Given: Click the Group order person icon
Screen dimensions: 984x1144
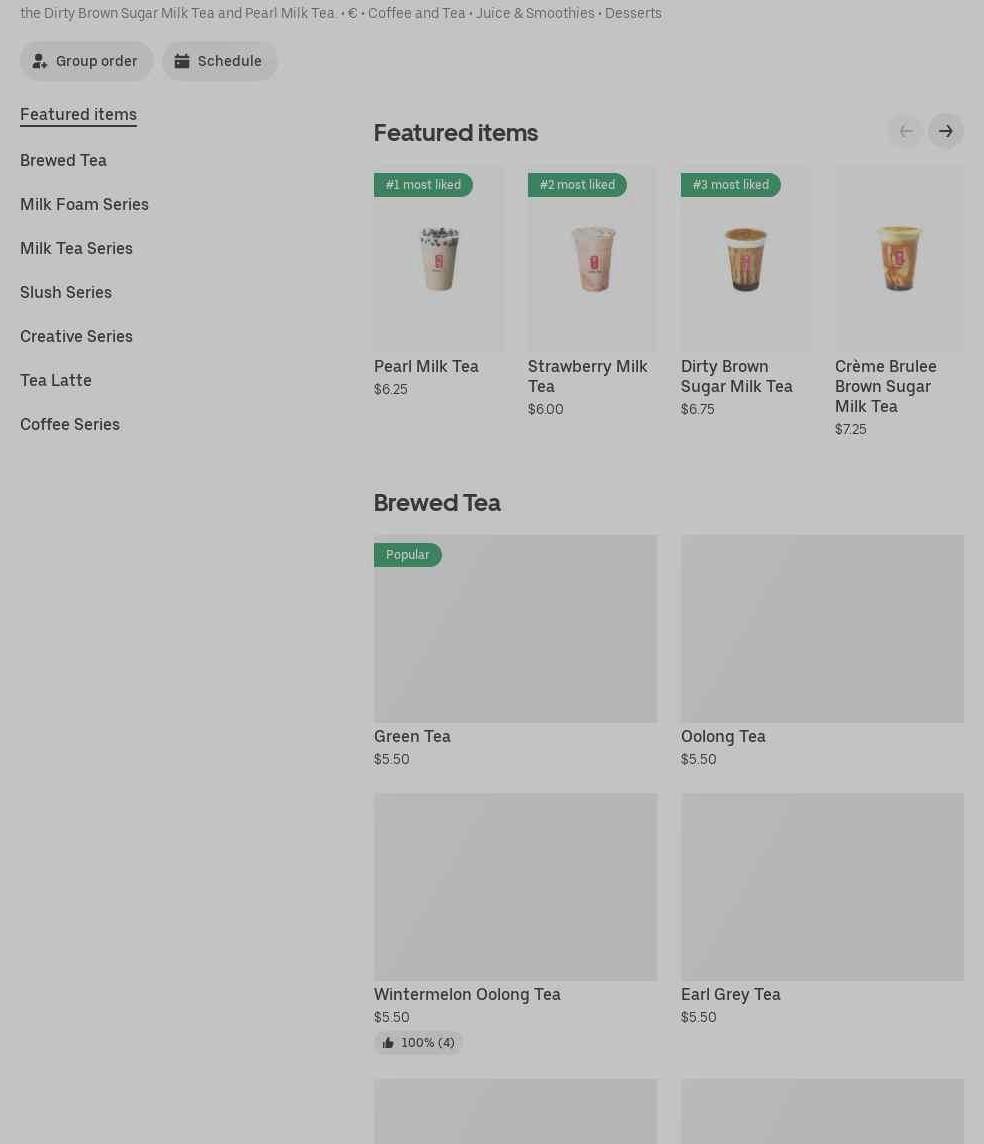Looking at the screenshot, I should point(40,61).
